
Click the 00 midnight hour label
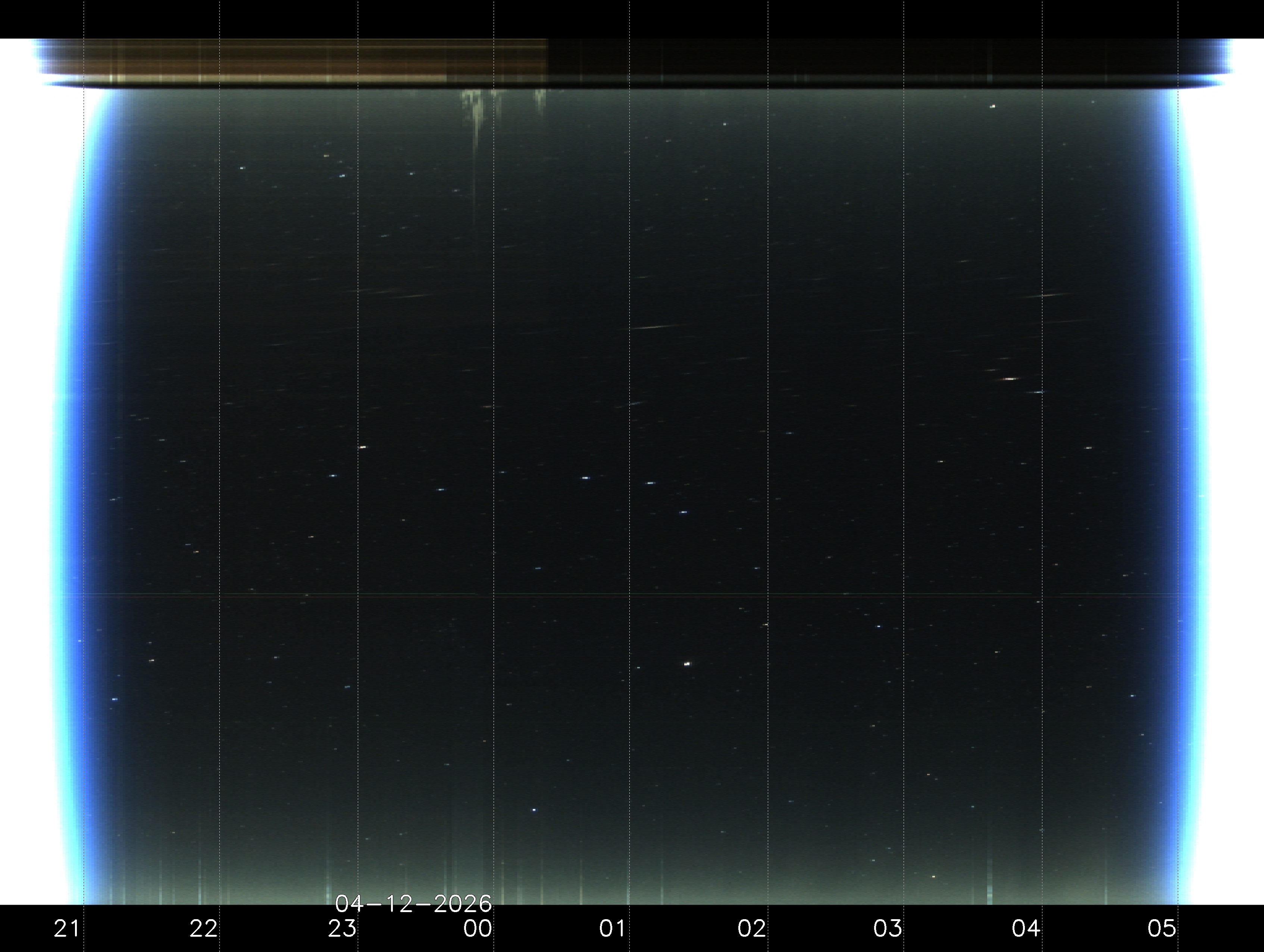[477, 928]
